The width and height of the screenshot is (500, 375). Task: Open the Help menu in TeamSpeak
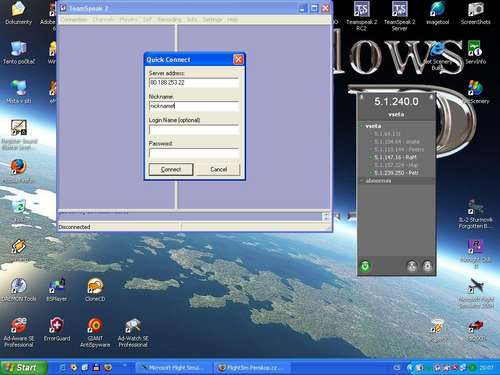(x=232, y=20)
